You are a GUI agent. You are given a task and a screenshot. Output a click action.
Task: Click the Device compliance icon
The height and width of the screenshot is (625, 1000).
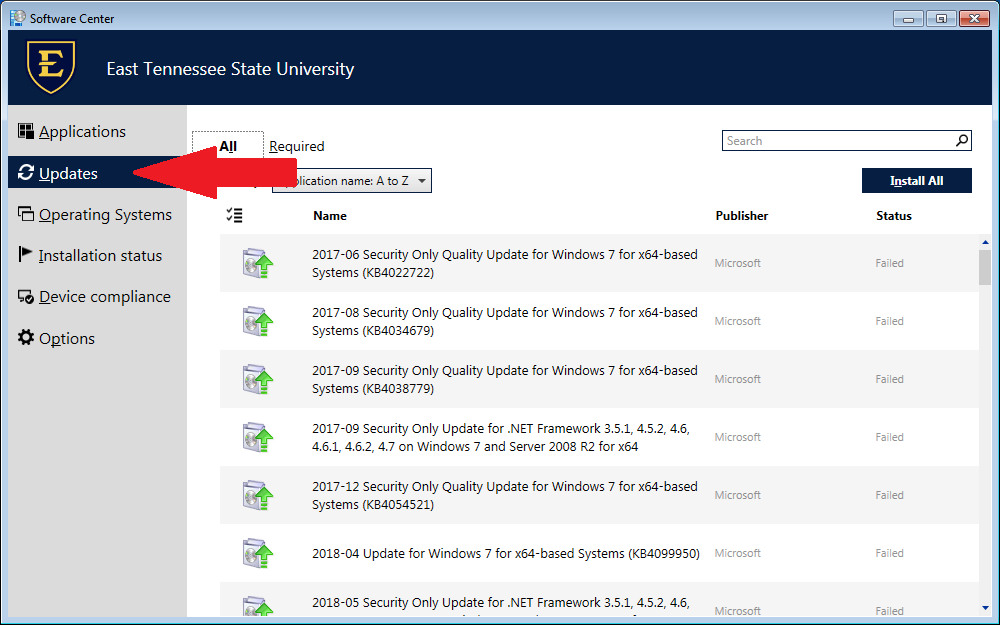[x=27, y=297]
